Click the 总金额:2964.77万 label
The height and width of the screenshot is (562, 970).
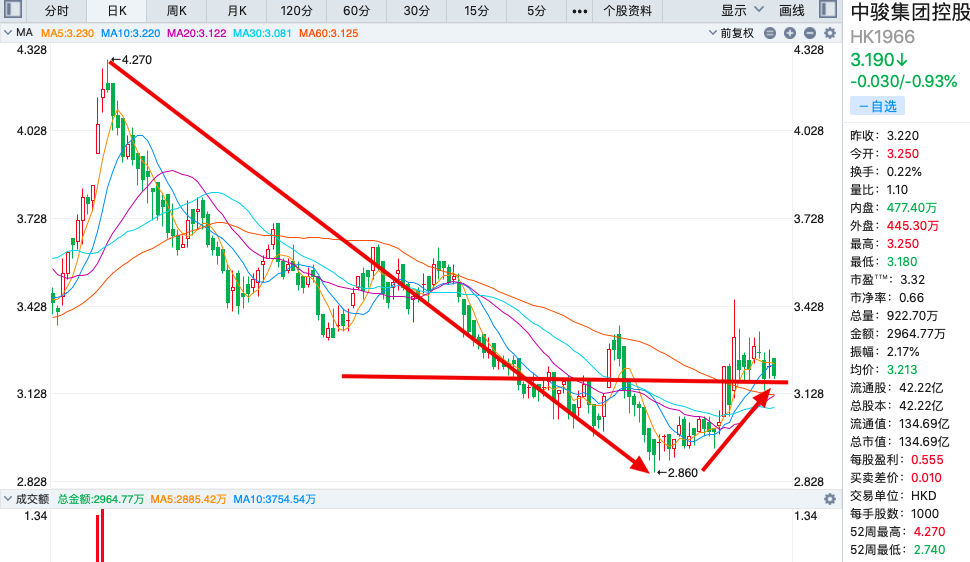click(x=101, y=499)
